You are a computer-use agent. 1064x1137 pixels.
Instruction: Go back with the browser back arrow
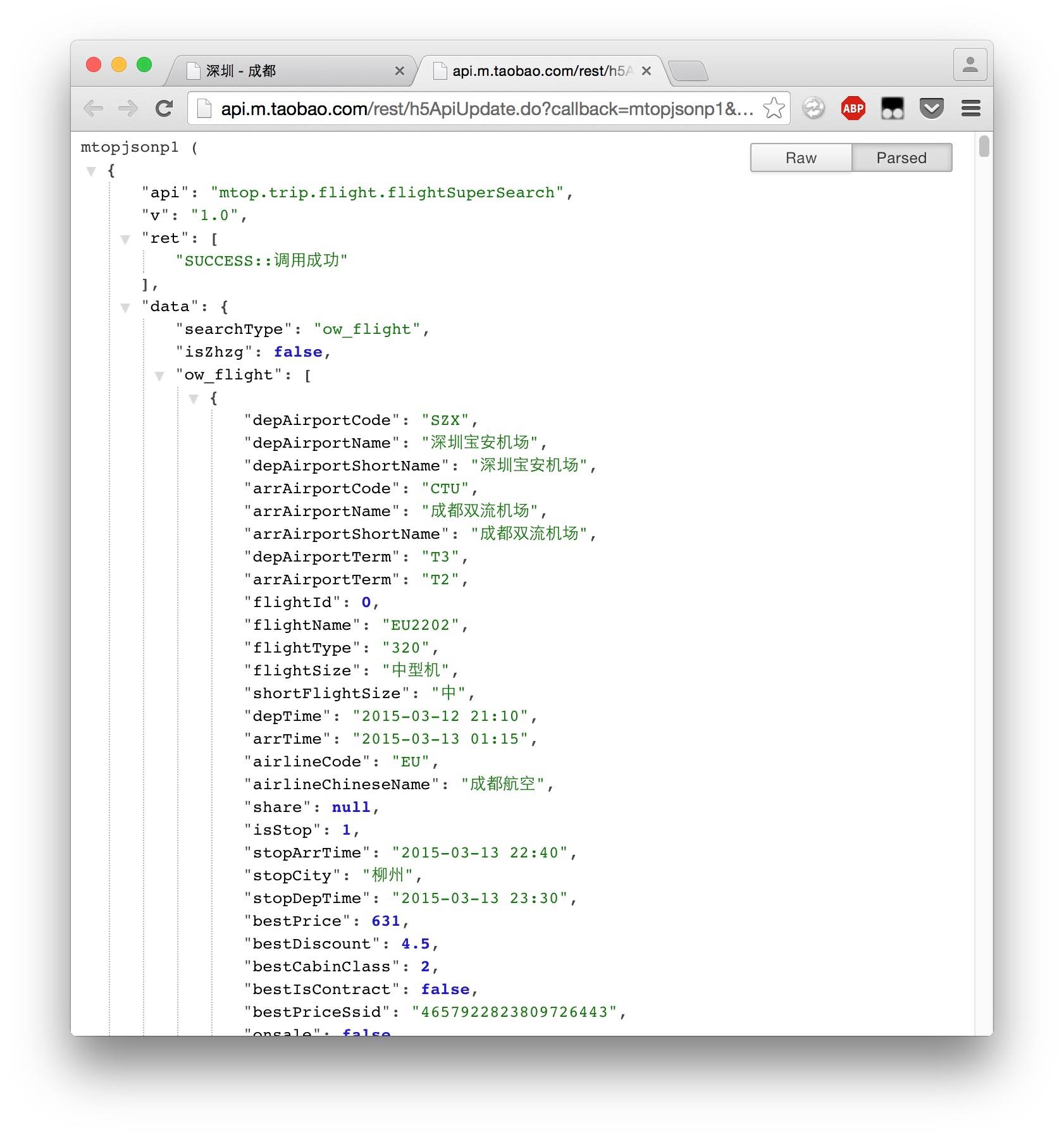[x=93, y=109]
